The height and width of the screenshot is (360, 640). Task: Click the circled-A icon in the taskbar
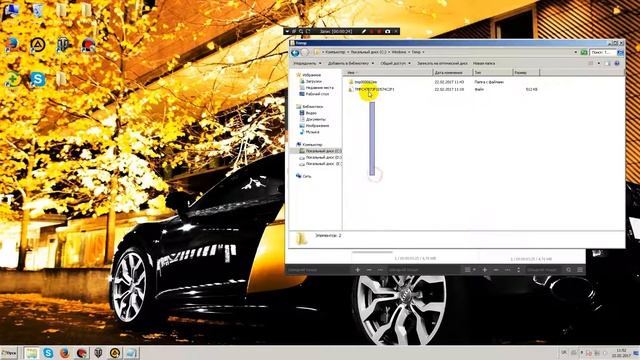(x=115, y=353)
